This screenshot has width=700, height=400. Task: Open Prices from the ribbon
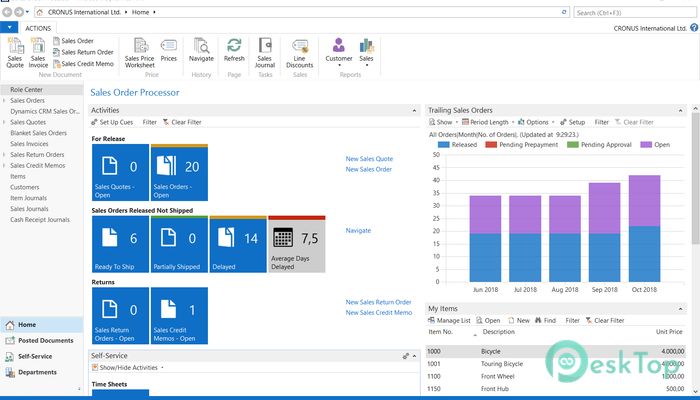pos(169,50)
